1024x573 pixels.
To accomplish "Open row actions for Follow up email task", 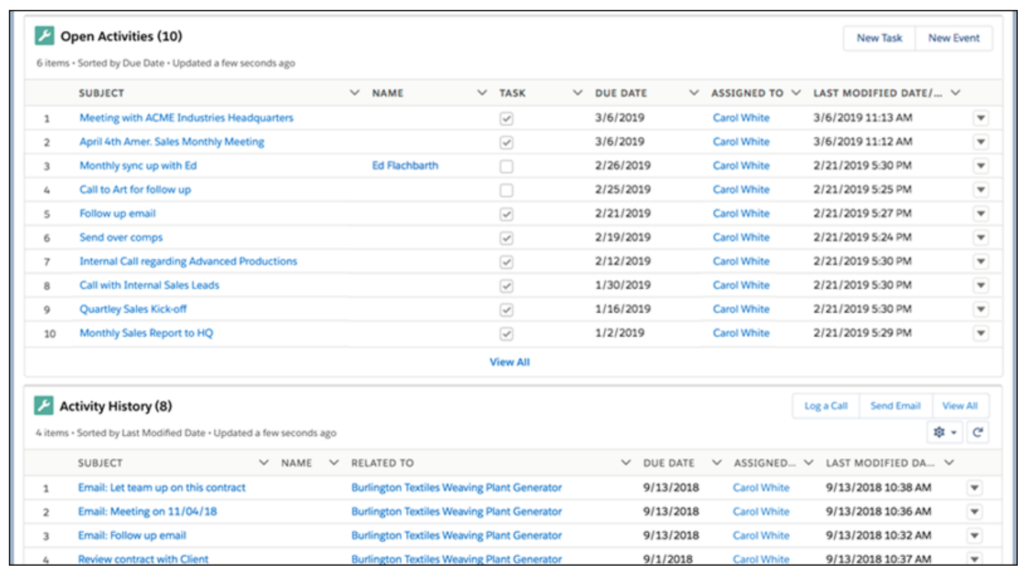I will (981, 214).
